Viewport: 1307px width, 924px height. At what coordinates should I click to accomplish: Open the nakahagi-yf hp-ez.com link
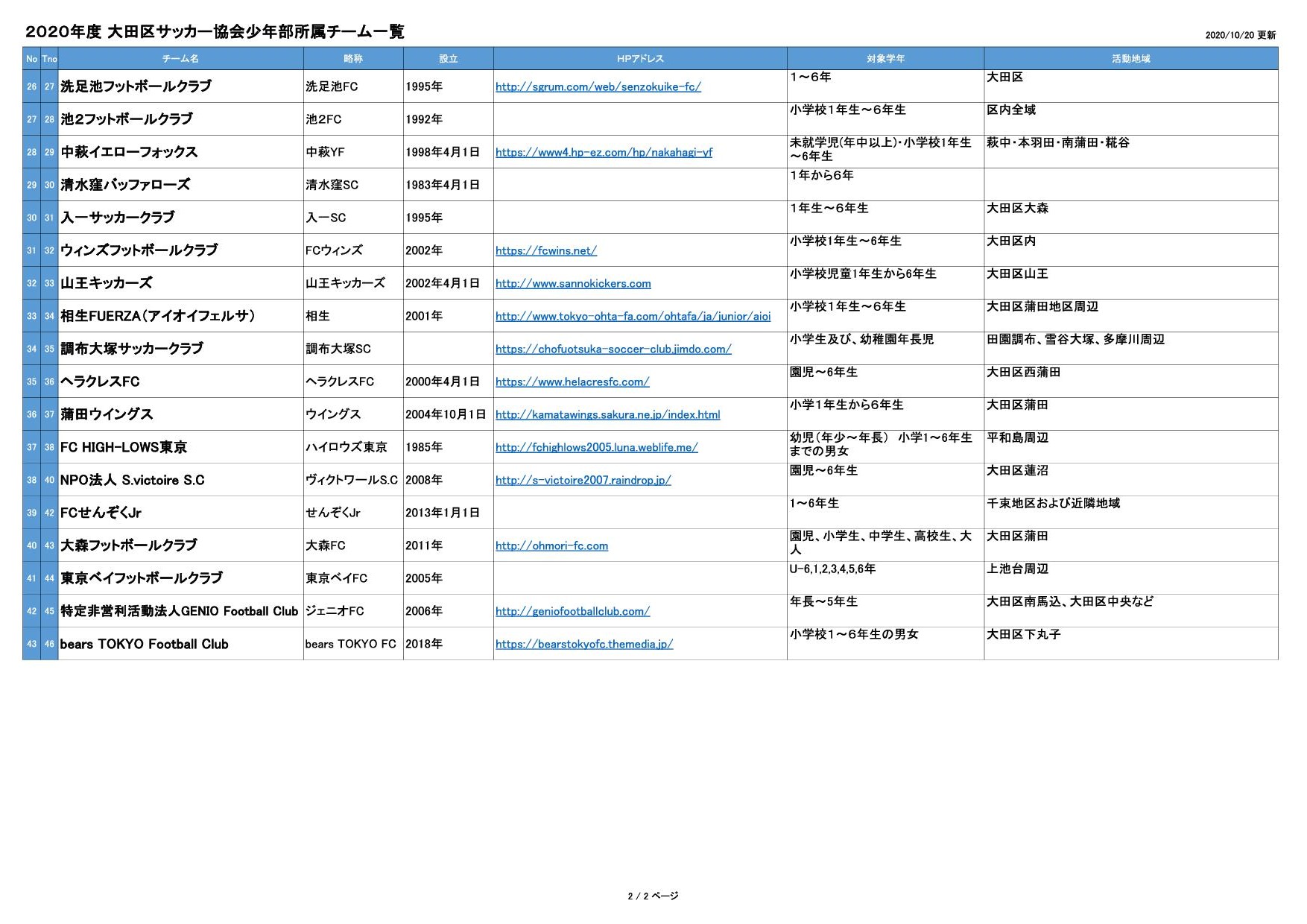coord(604,153)
